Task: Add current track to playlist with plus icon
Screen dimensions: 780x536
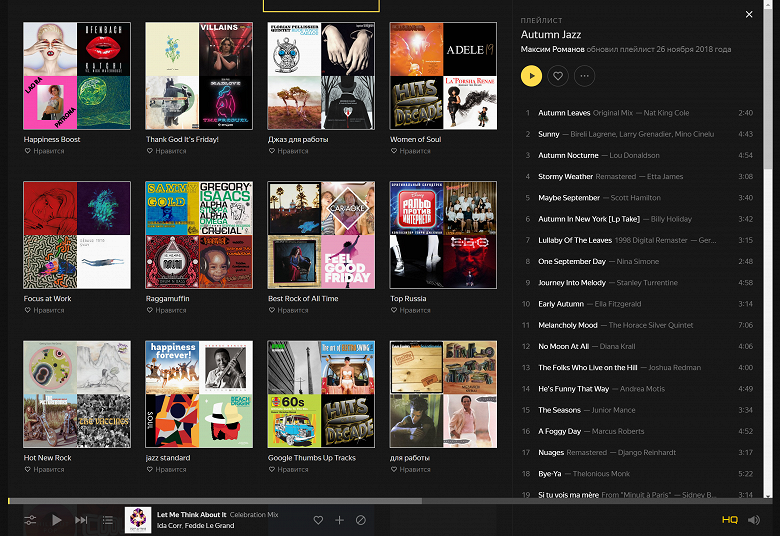Action: (339, 520)
